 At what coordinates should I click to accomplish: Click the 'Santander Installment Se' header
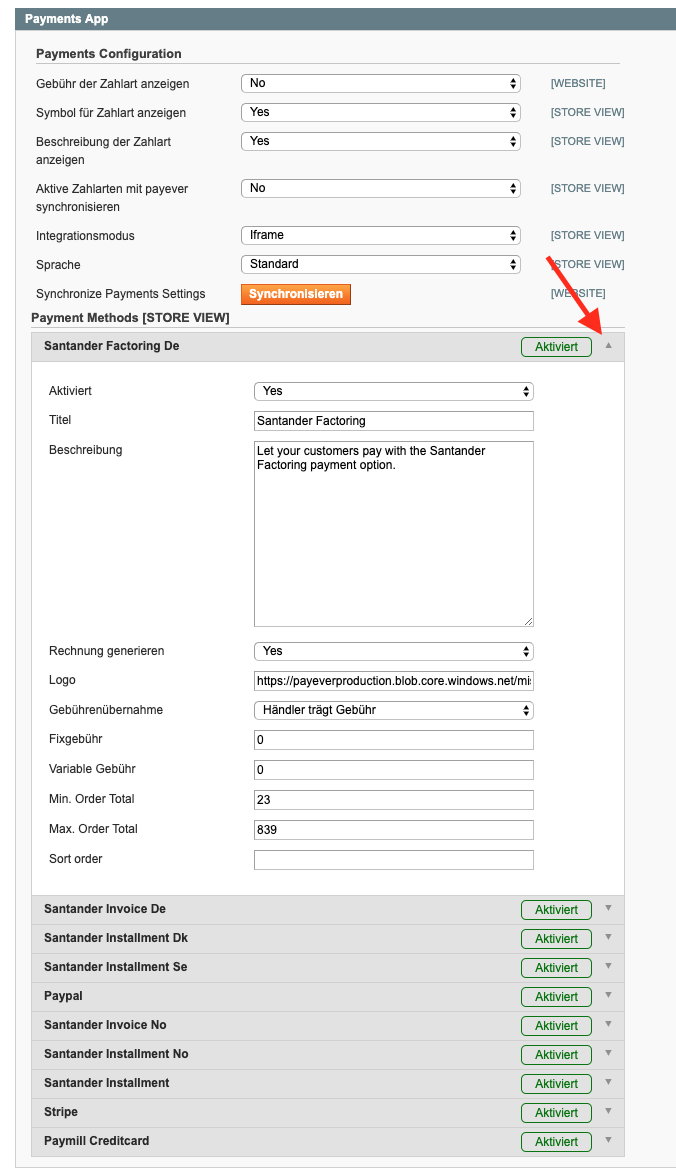coord(328,967)
